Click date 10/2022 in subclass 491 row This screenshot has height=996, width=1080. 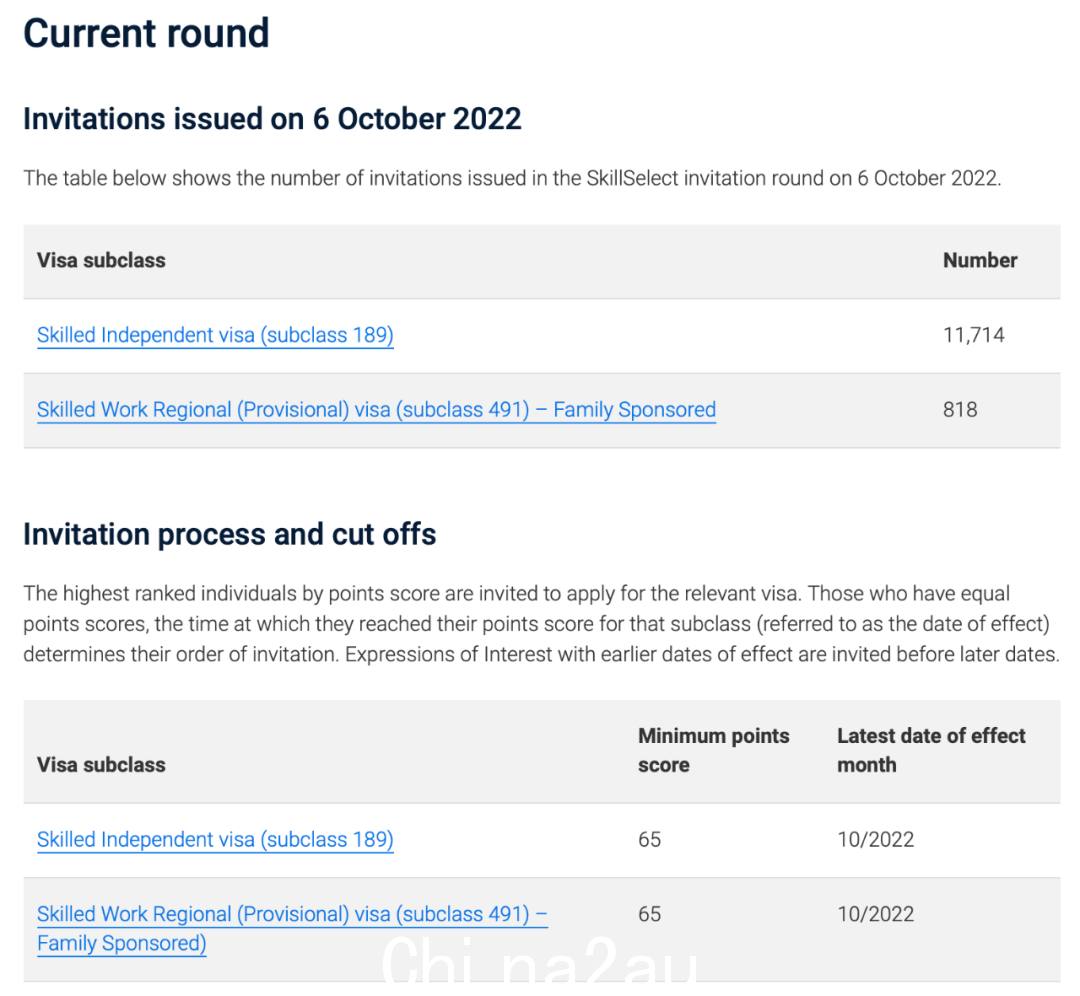click(875, 914)
